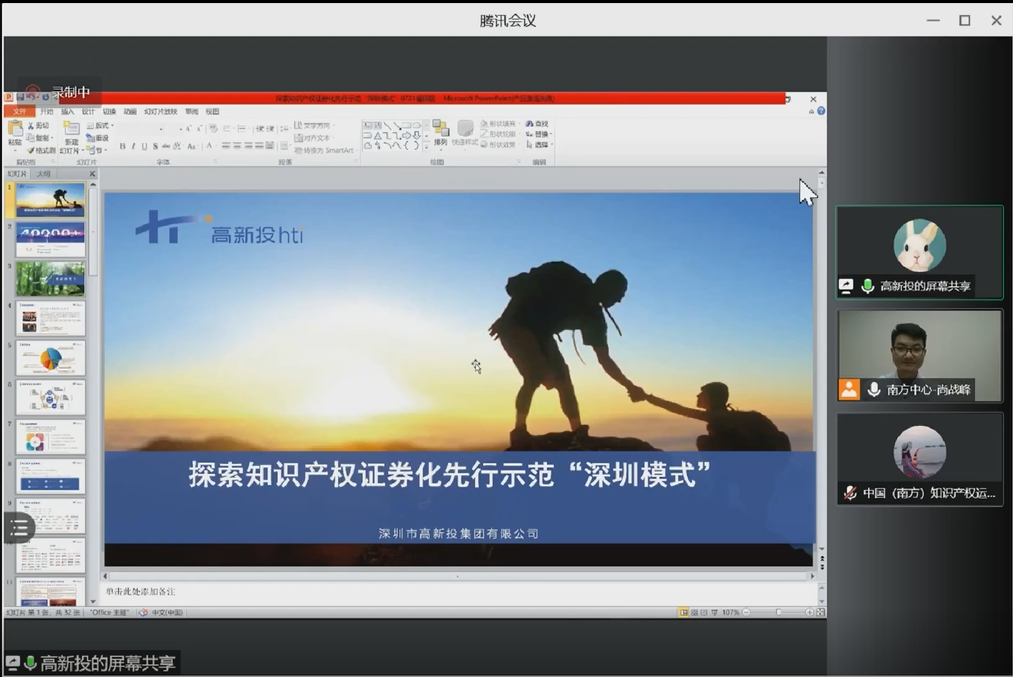Select the 高新投的屏幕共享 rabbit avatar tile
Image resolution: width=1013 pixels, height=677 pixels.
click(x=919, y=253)
